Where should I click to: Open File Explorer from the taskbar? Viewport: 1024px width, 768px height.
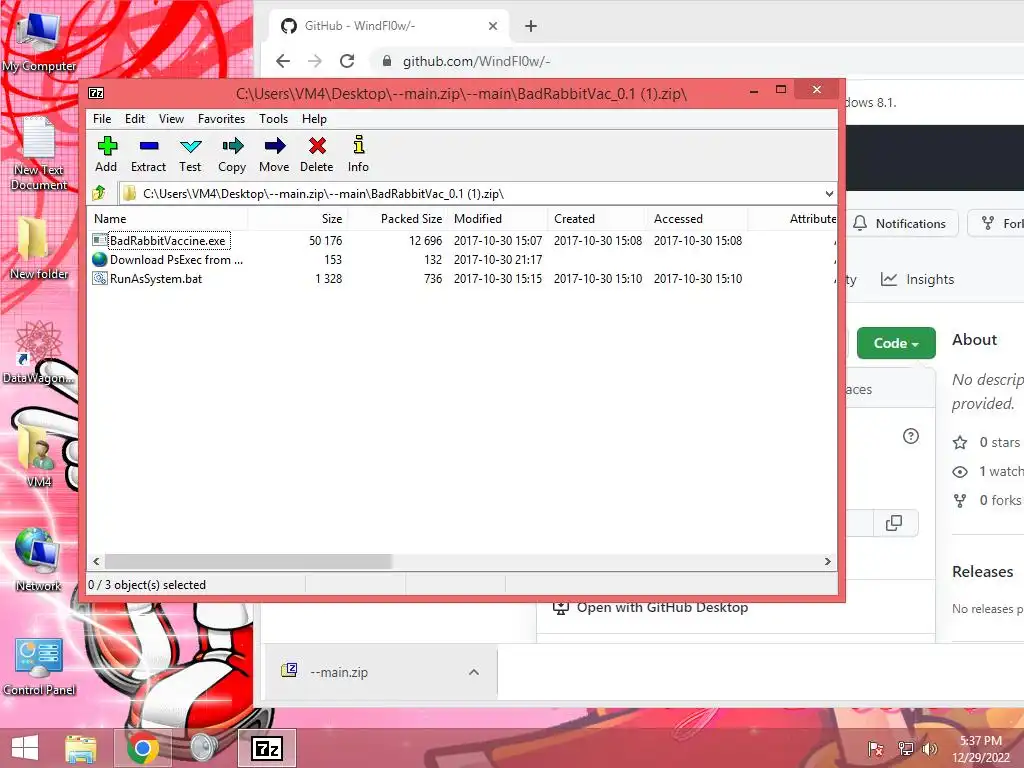coord(81,748)
